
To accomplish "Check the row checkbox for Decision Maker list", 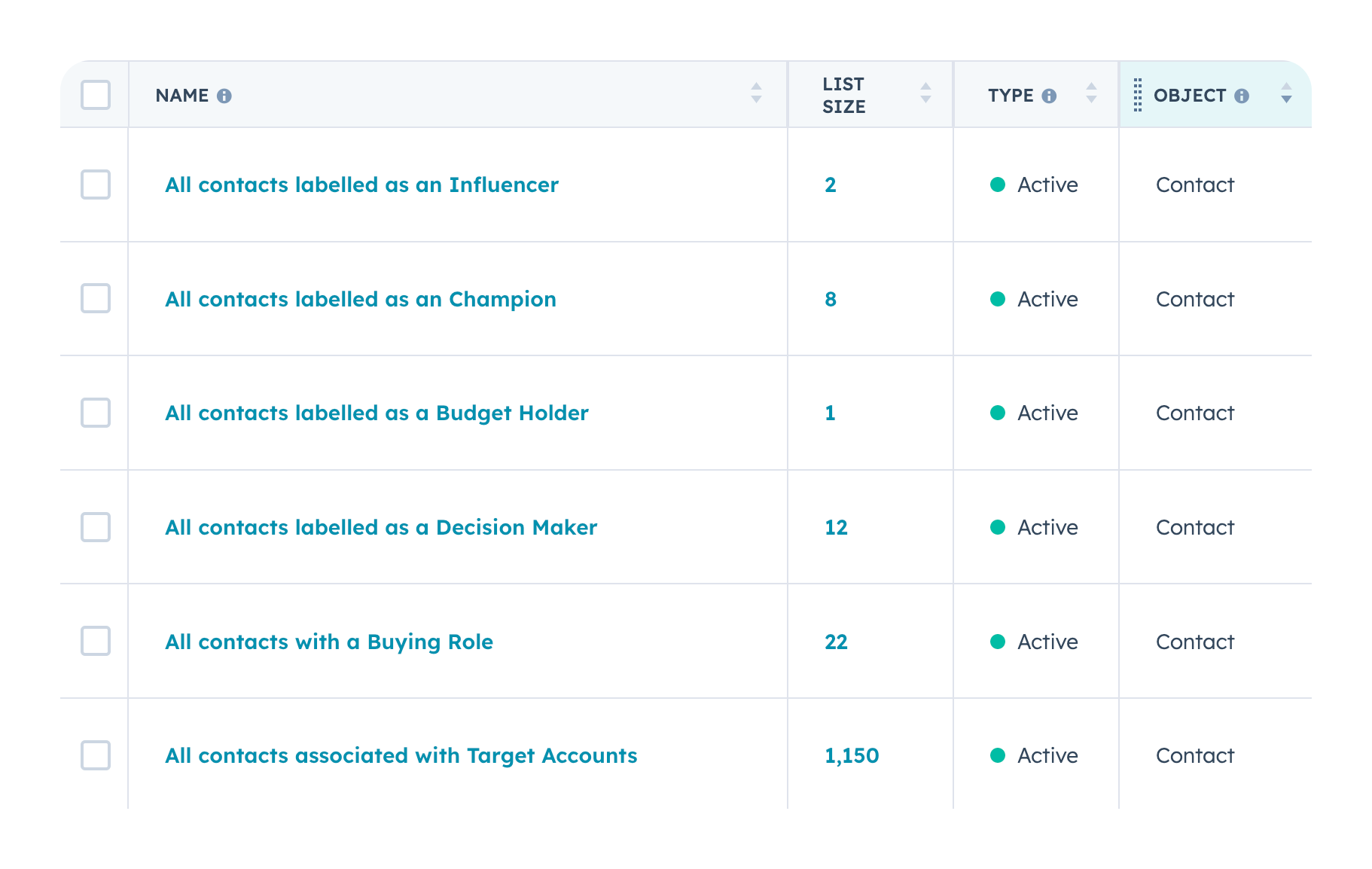I will 95,527.
